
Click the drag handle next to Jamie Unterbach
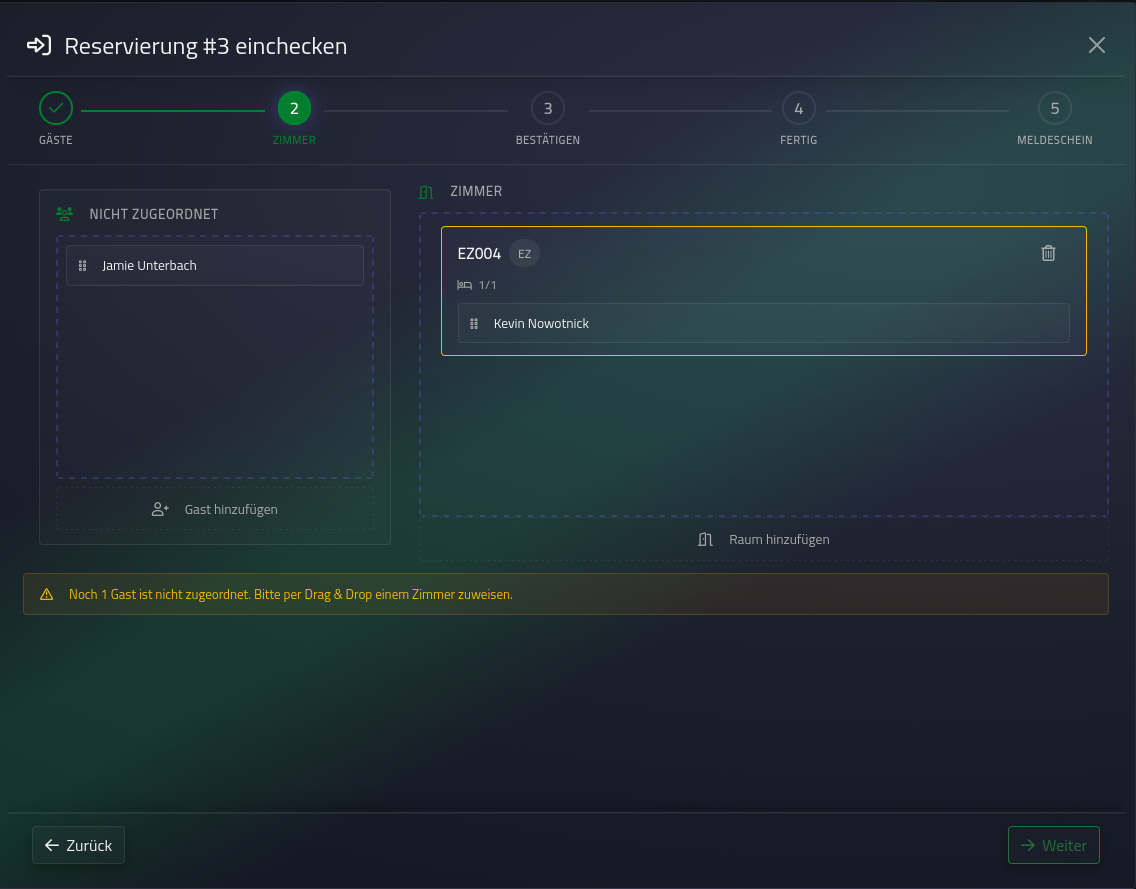tap(83, 266)
